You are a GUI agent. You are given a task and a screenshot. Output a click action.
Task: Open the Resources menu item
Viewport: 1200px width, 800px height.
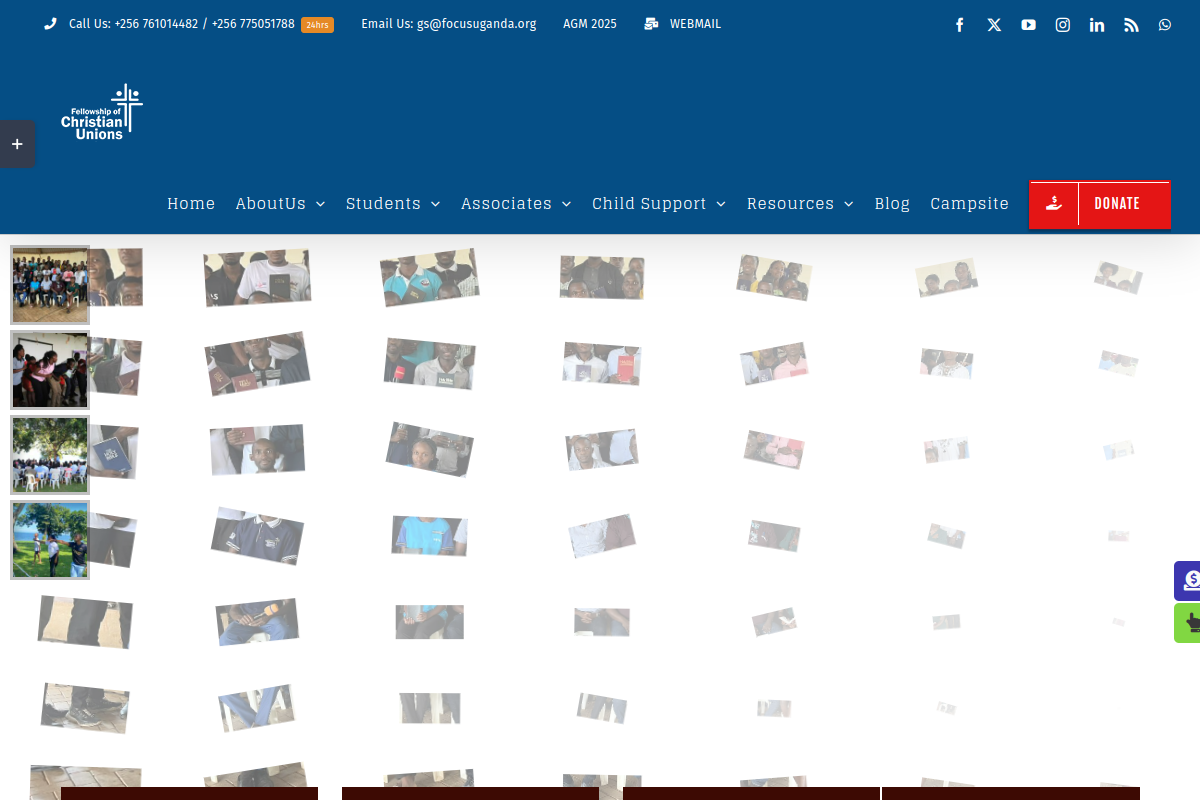(x=790, y=203)
